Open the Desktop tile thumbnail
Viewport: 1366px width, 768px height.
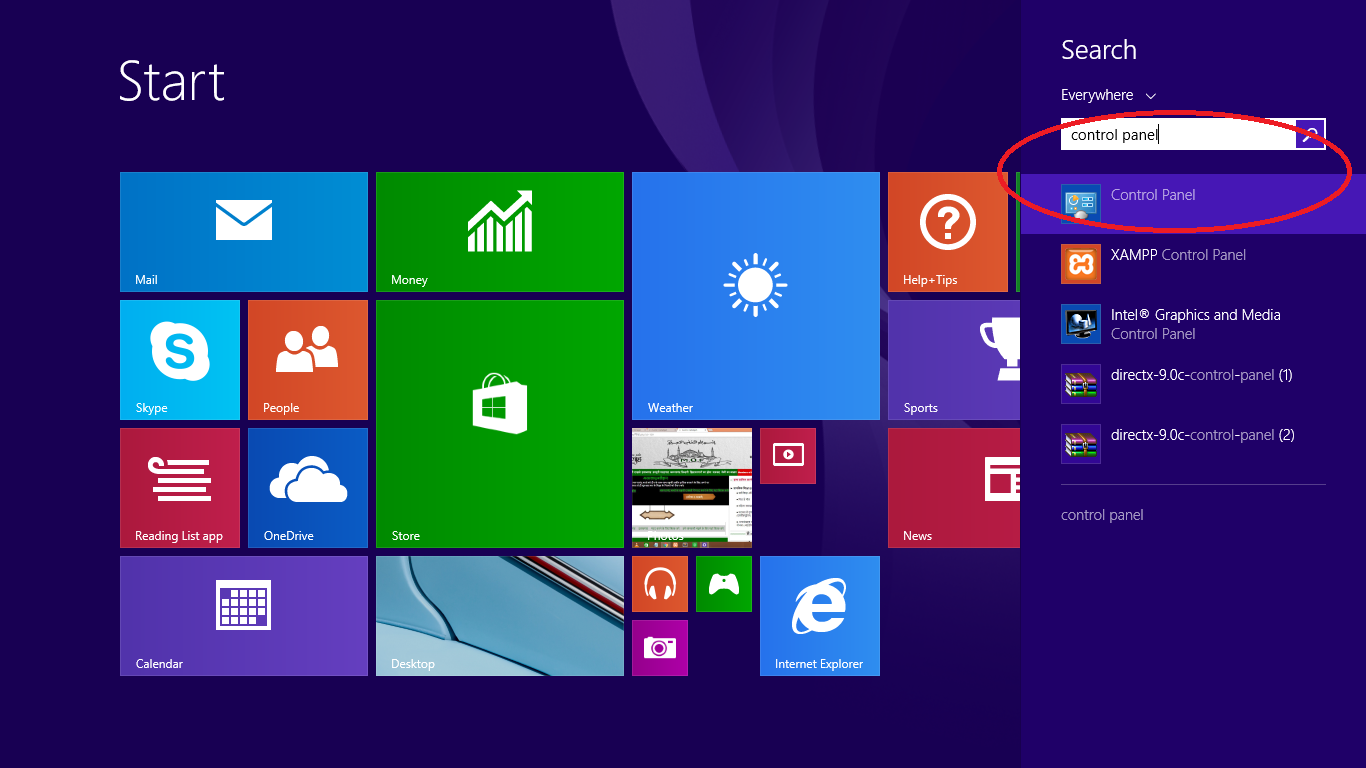499,615
